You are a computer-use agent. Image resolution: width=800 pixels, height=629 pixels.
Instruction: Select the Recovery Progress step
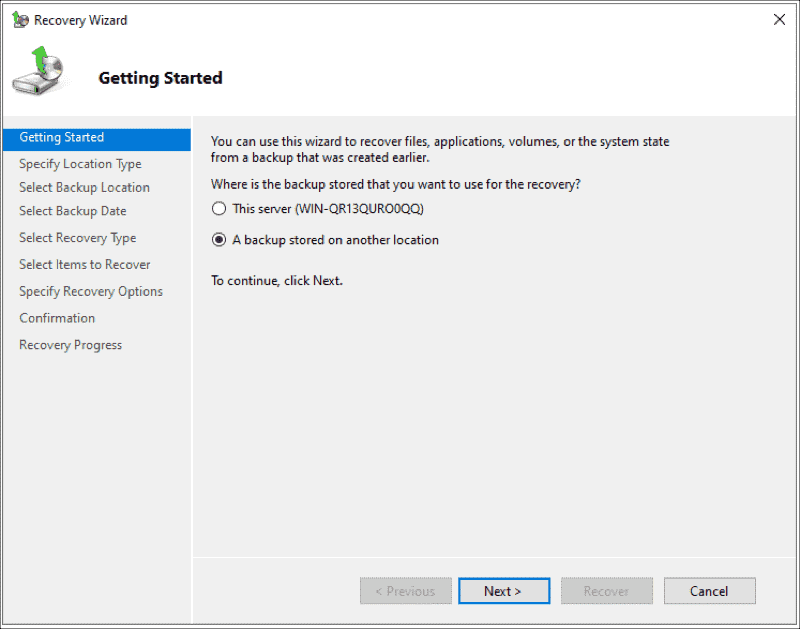pyautogui.click(x=70, y=344)
